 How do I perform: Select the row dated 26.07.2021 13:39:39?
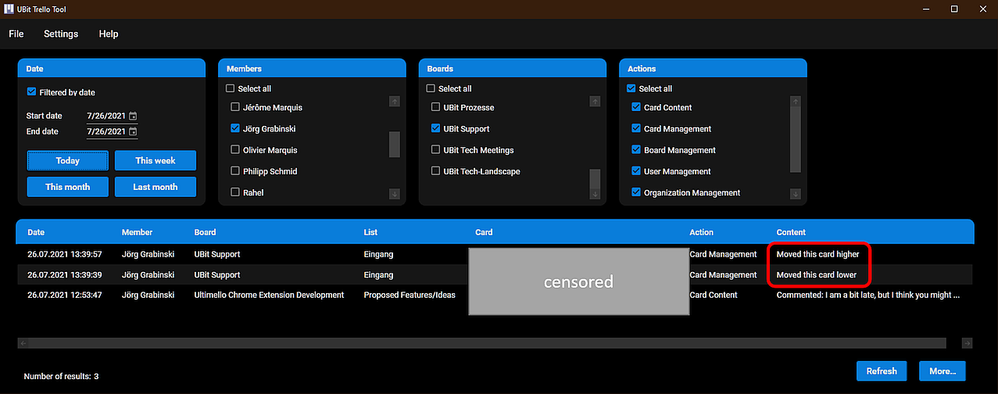[495, 275]
